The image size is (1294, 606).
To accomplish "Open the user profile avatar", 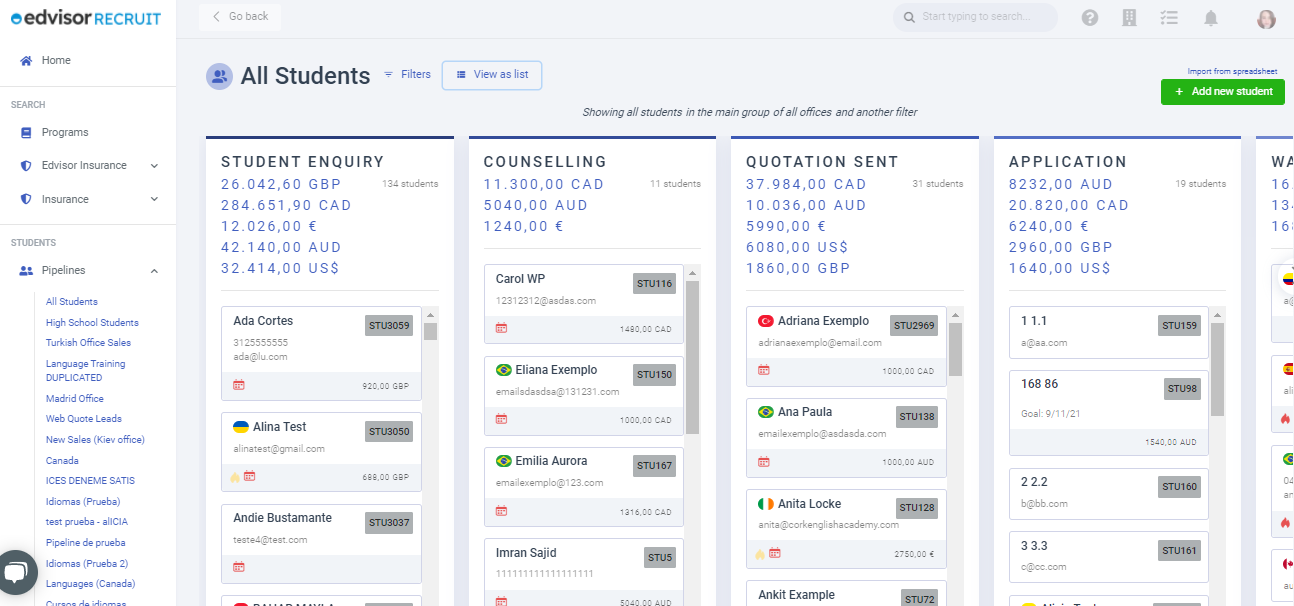I will (x=1267, y=19).
